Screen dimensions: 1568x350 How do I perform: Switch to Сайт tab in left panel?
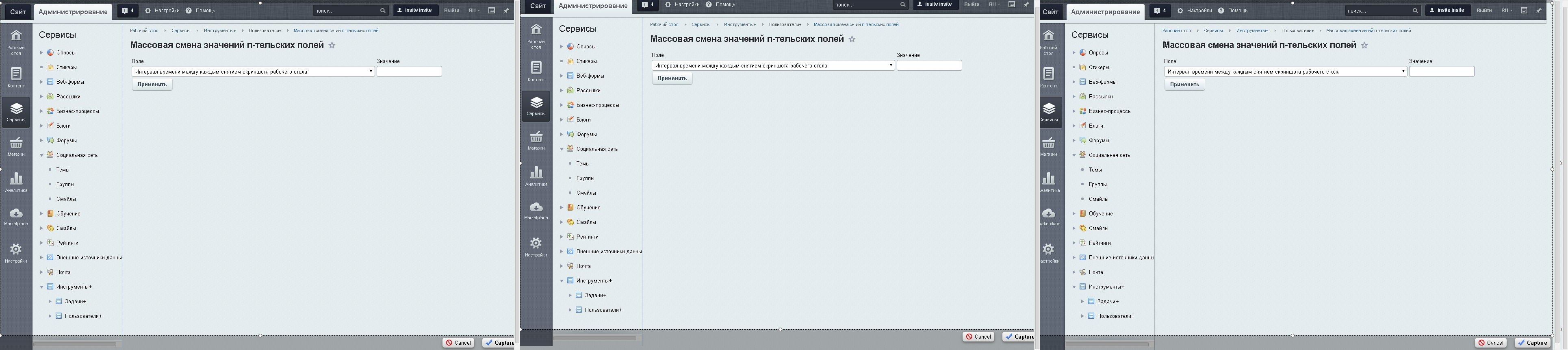[x=17, y=11]
